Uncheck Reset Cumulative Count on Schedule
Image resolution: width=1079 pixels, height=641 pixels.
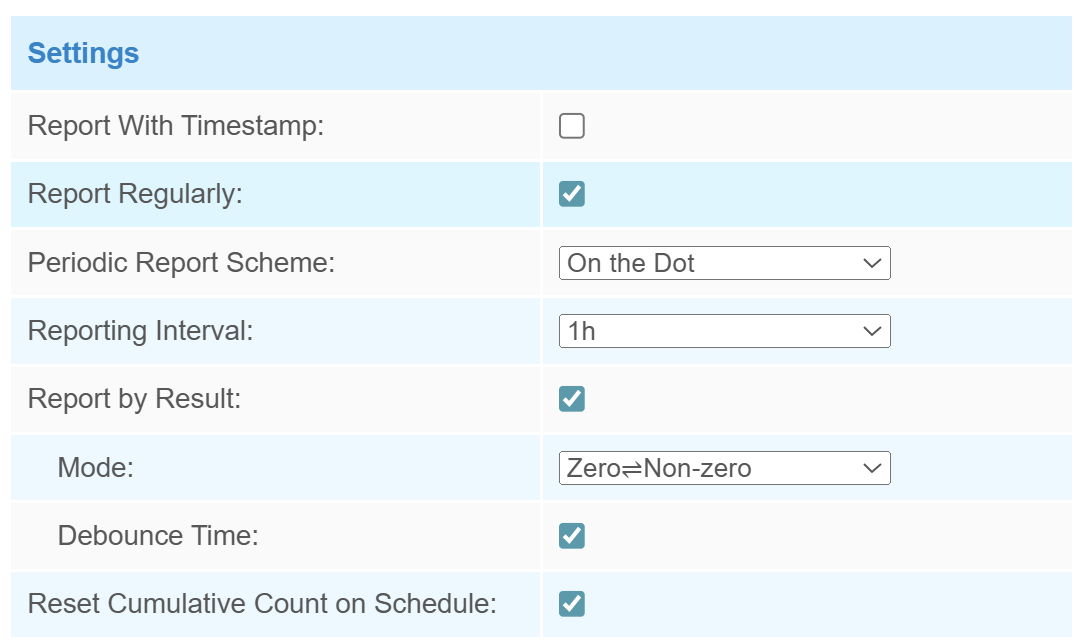(x=571, y=604)
